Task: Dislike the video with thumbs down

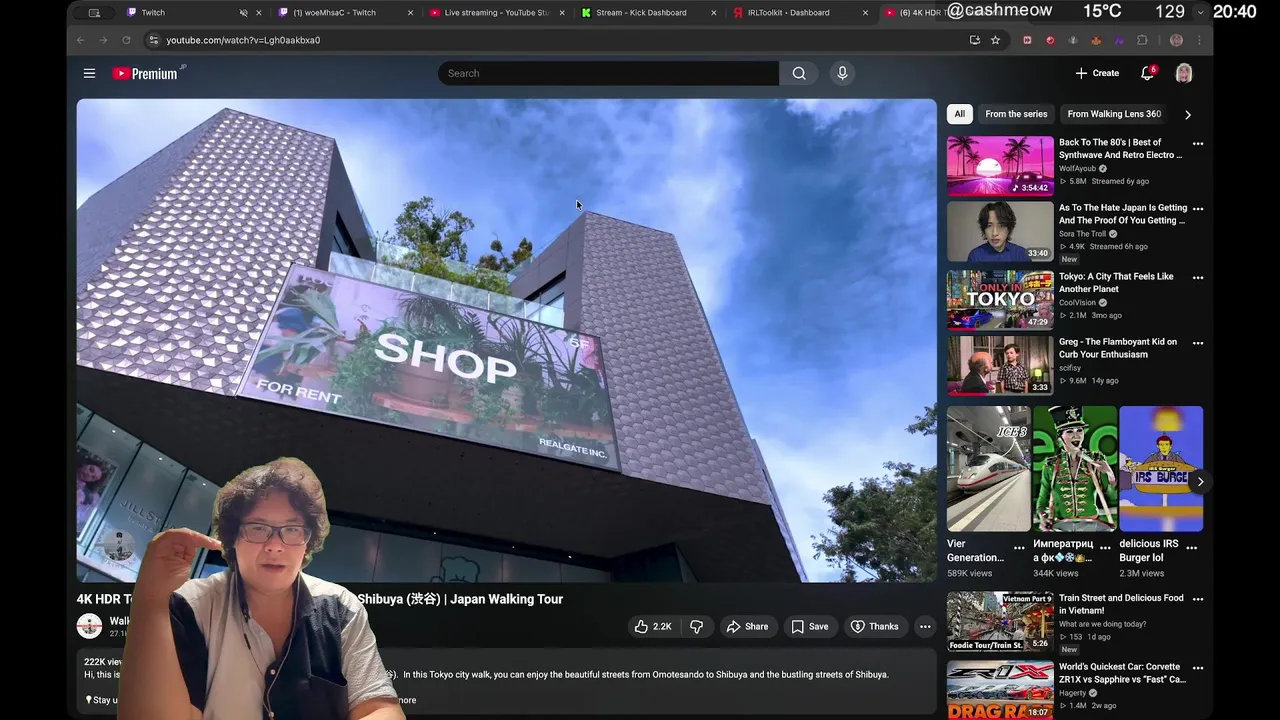Action: pyautogui.click(x=697, y=626)
